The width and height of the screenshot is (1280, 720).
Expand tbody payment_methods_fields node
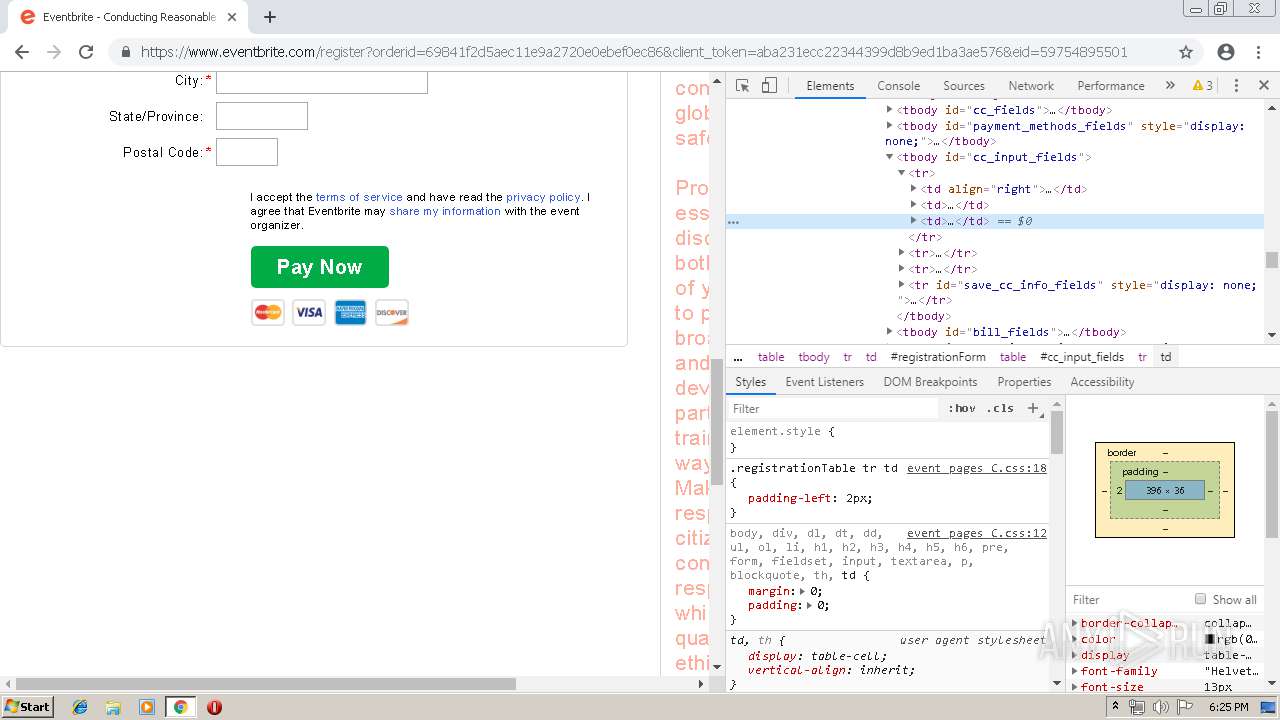890,126
